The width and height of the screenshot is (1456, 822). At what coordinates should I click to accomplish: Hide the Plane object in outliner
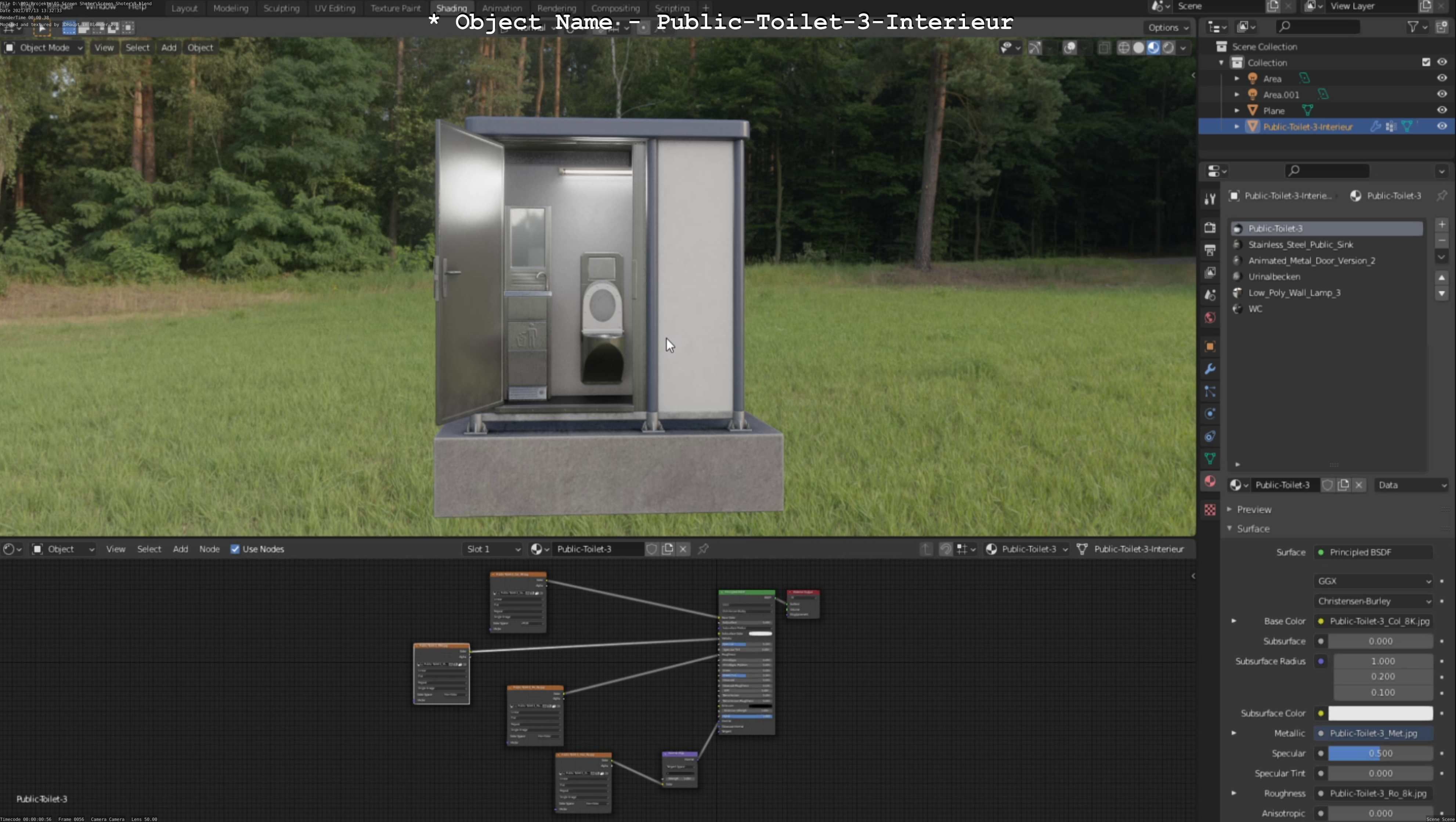[x=1442, y=110]
